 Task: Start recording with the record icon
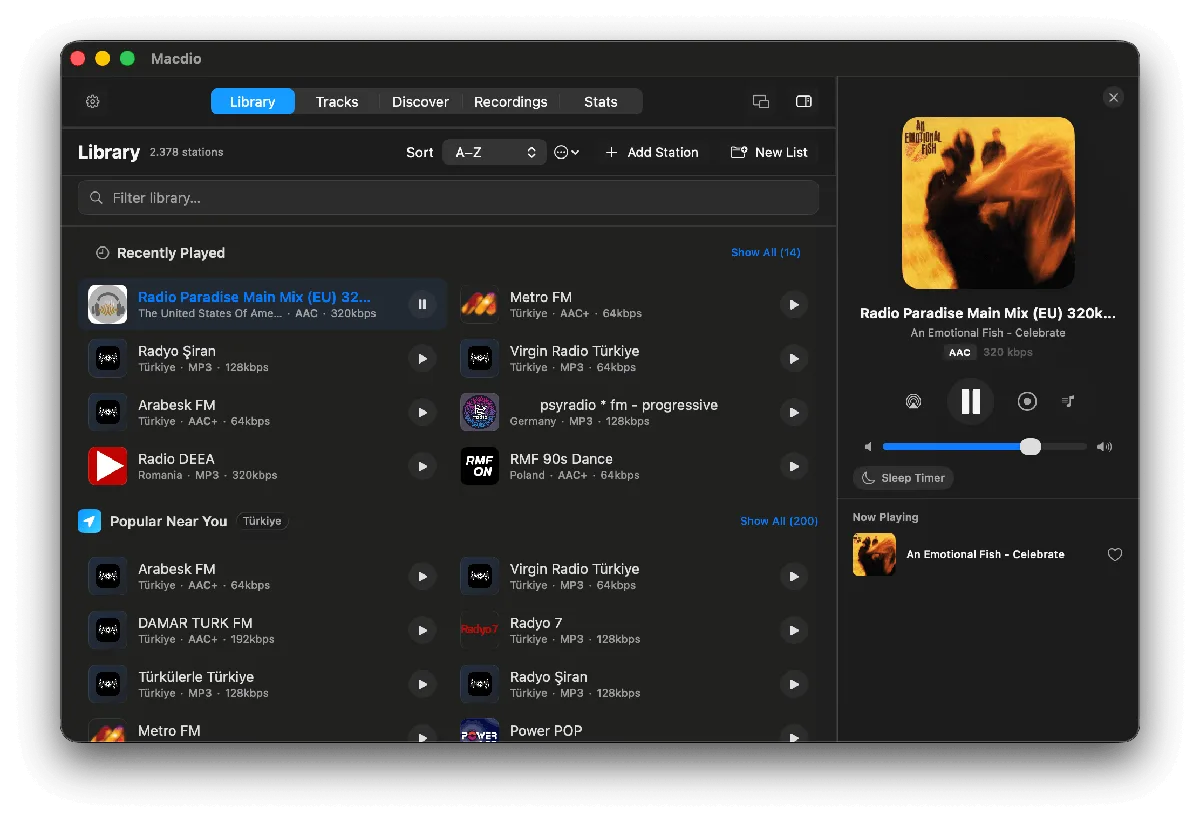point(1027,401)
